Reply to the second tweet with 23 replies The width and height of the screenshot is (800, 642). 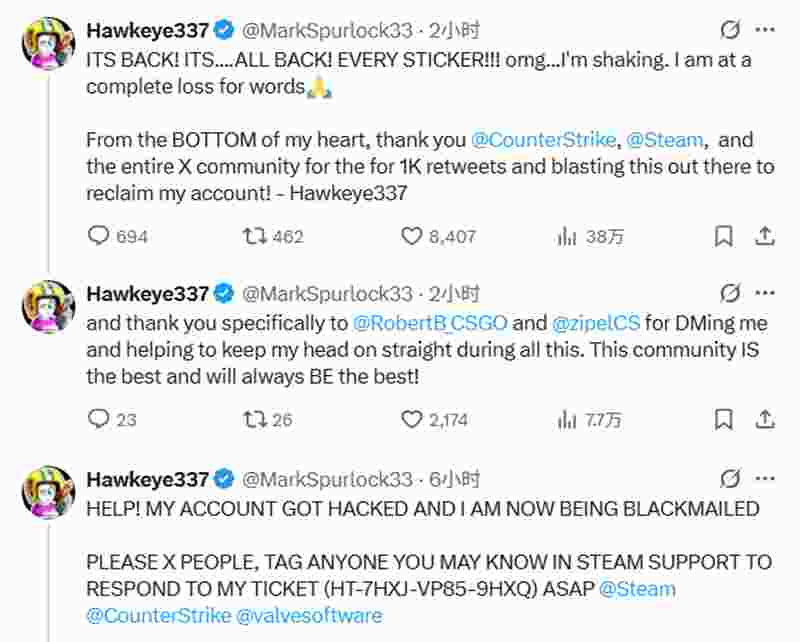click(x=99, y=419)
